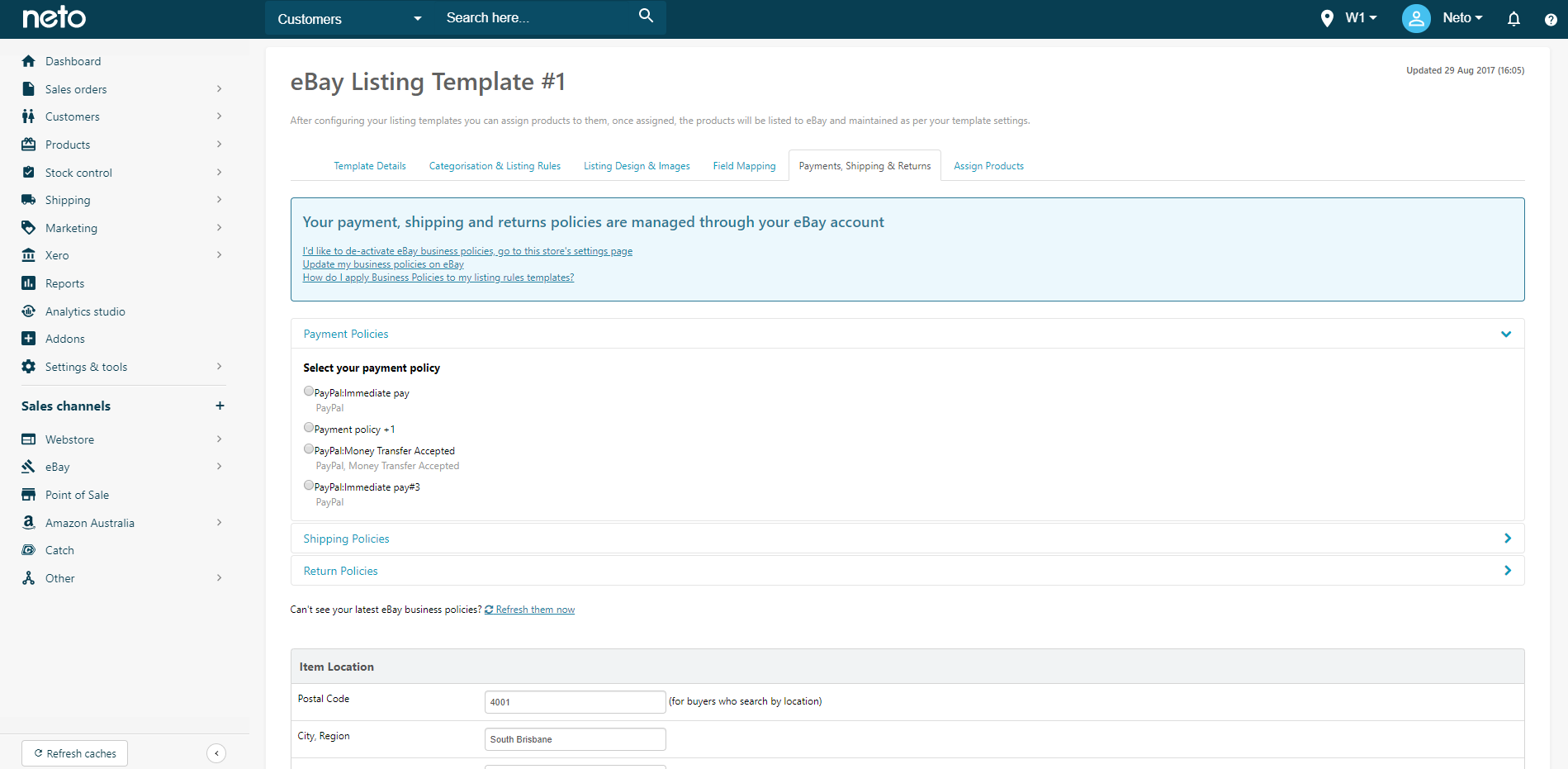Select Payments, Shipping & Returns tab
Image resolution: width=1568 pixels, height=769 pixels.
(865, 166)
